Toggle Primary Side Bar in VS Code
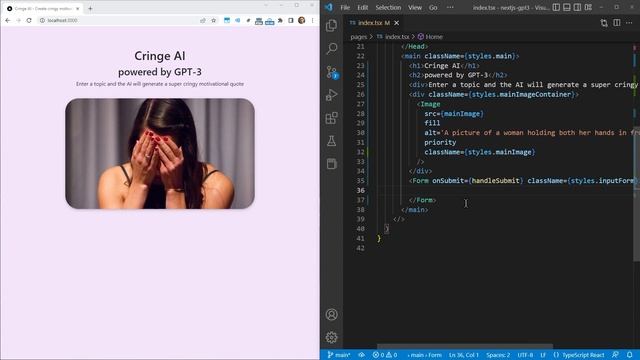This screenshot has width=640, height=360. pos(556,7)
